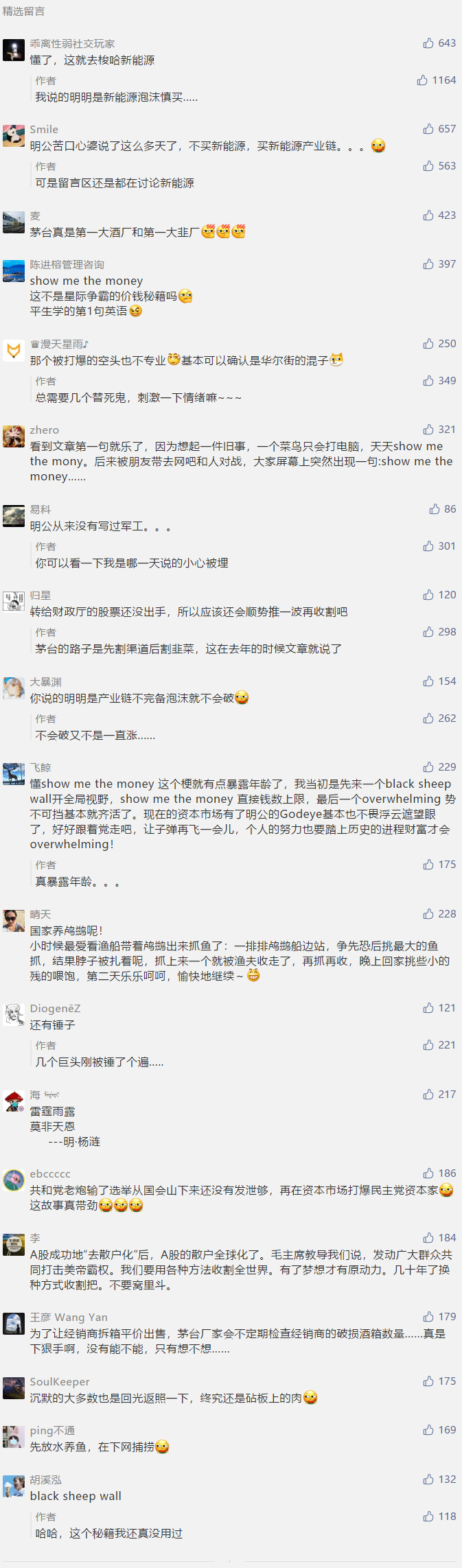This screenshot has width=462, height=1568.
Task: Click zhero's avatar picture
Action: click(14, 436)
